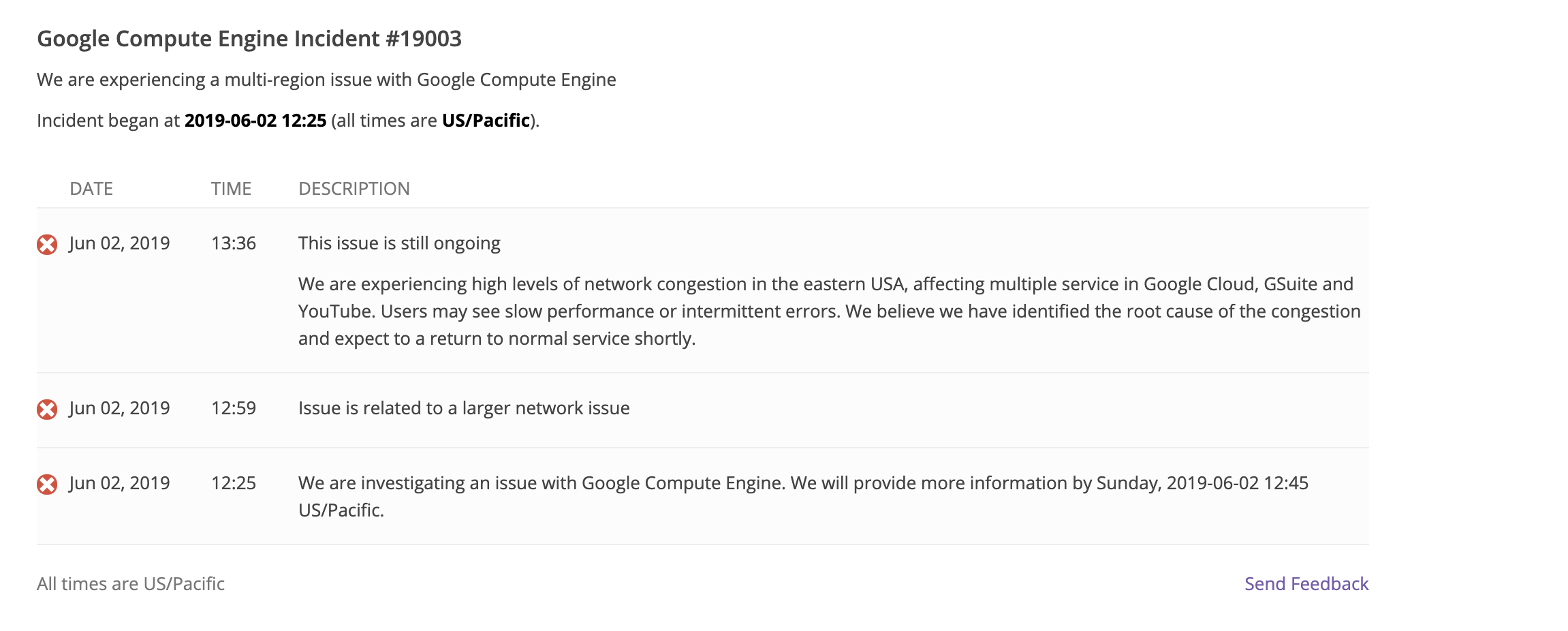Screen dimensions: 1568x631
Task: Open the Send Feedback link
Action: [1306, 584]
